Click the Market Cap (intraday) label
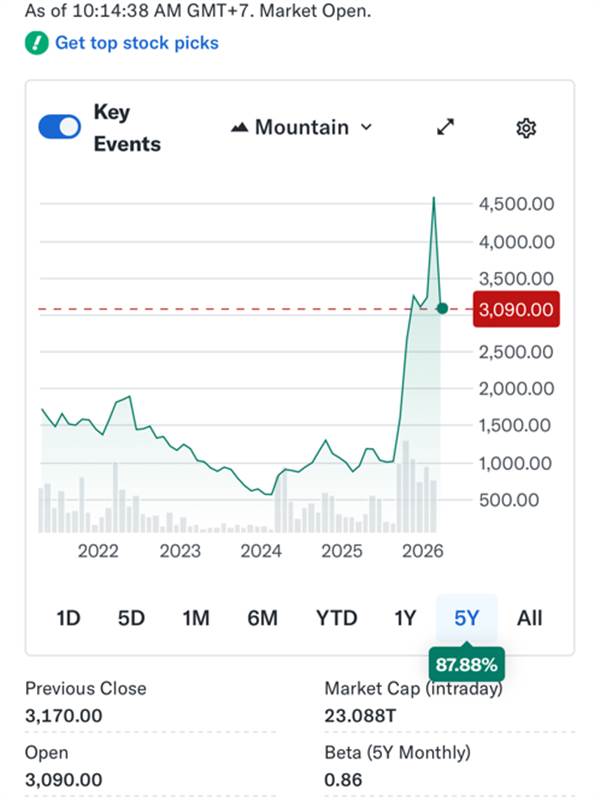This screenshot has width=600, height=800. pyautogui.click(x=413, y=688)
